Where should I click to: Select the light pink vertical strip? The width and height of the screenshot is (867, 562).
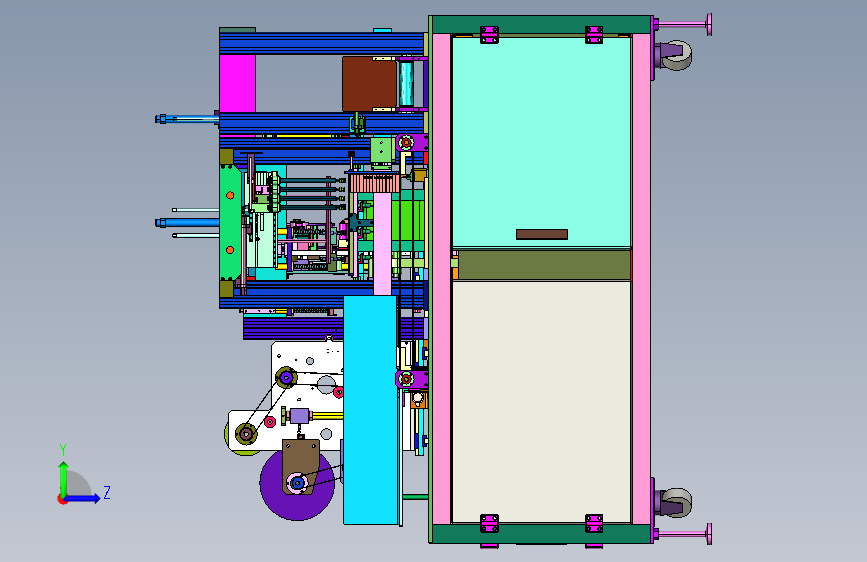click(x=382, y=243)
